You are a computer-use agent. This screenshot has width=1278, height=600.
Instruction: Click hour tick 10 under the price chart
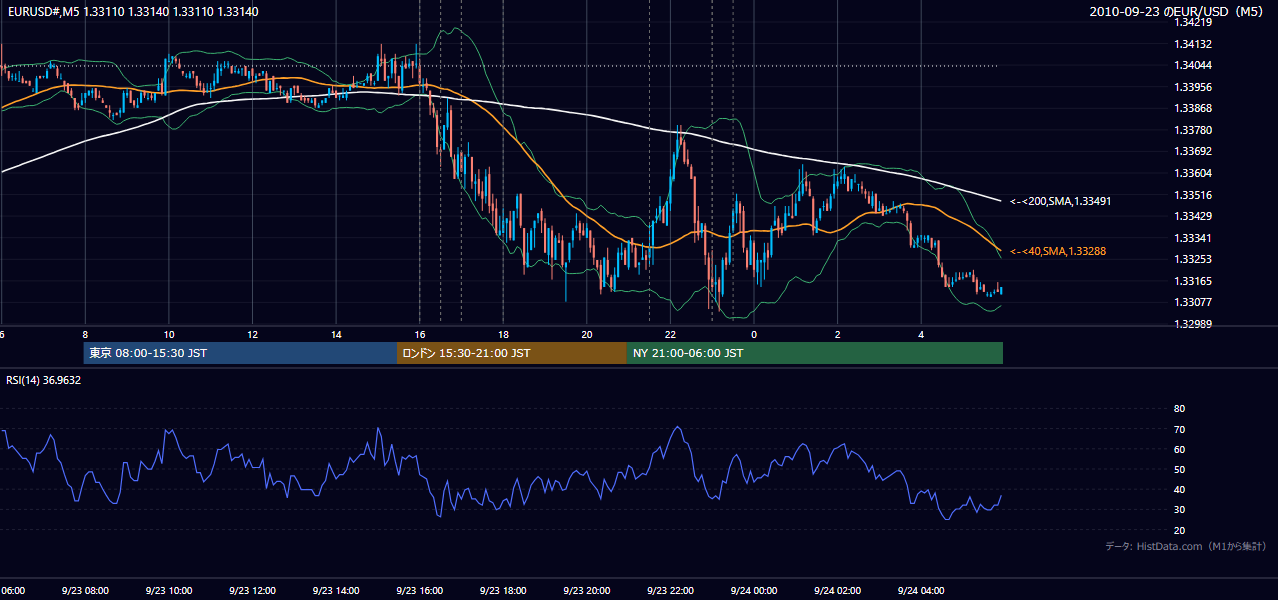(169, 334)
